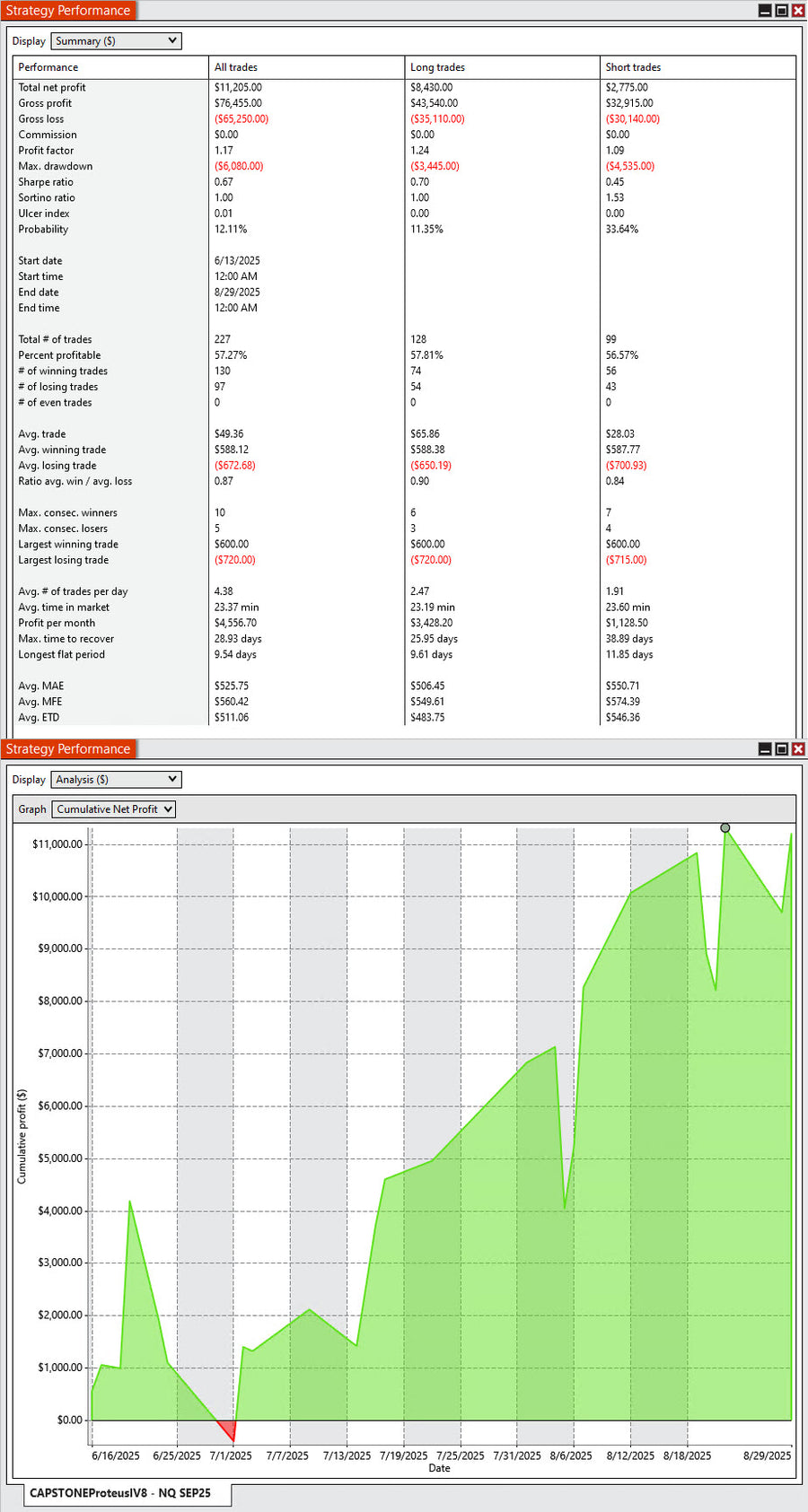Select the Total net profit row label

tap(52, 88)
